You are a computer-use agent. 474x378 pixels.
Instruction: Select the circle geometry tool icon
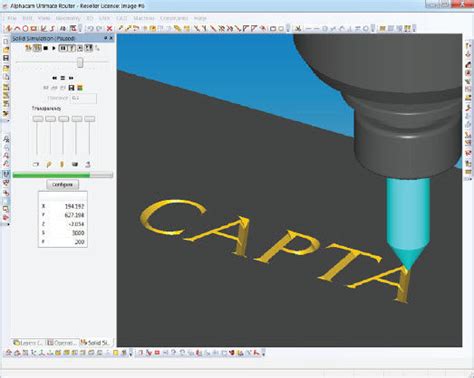pyautogui.click(x=25, y=29)
